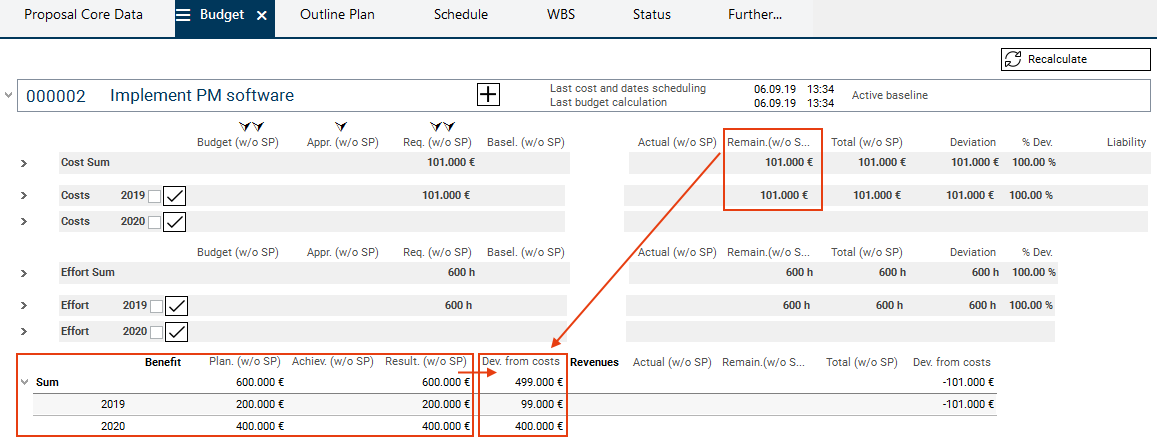Open the Schedule tab
The height and width of the screenshot is (440, 1157).
coord(461,15)
